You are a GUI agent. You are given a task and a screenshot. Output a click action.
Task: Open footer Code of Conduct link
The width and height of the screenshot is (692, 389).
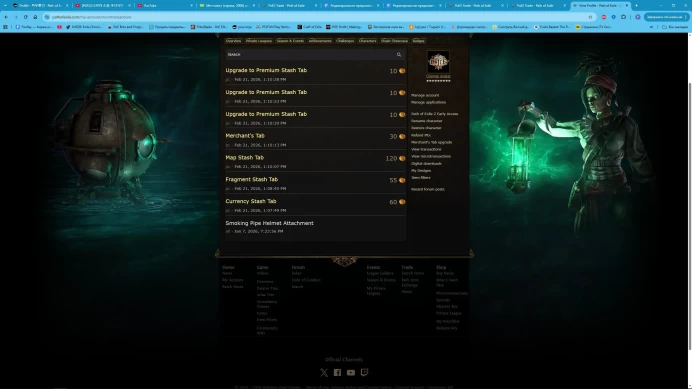tap(306, 280)
